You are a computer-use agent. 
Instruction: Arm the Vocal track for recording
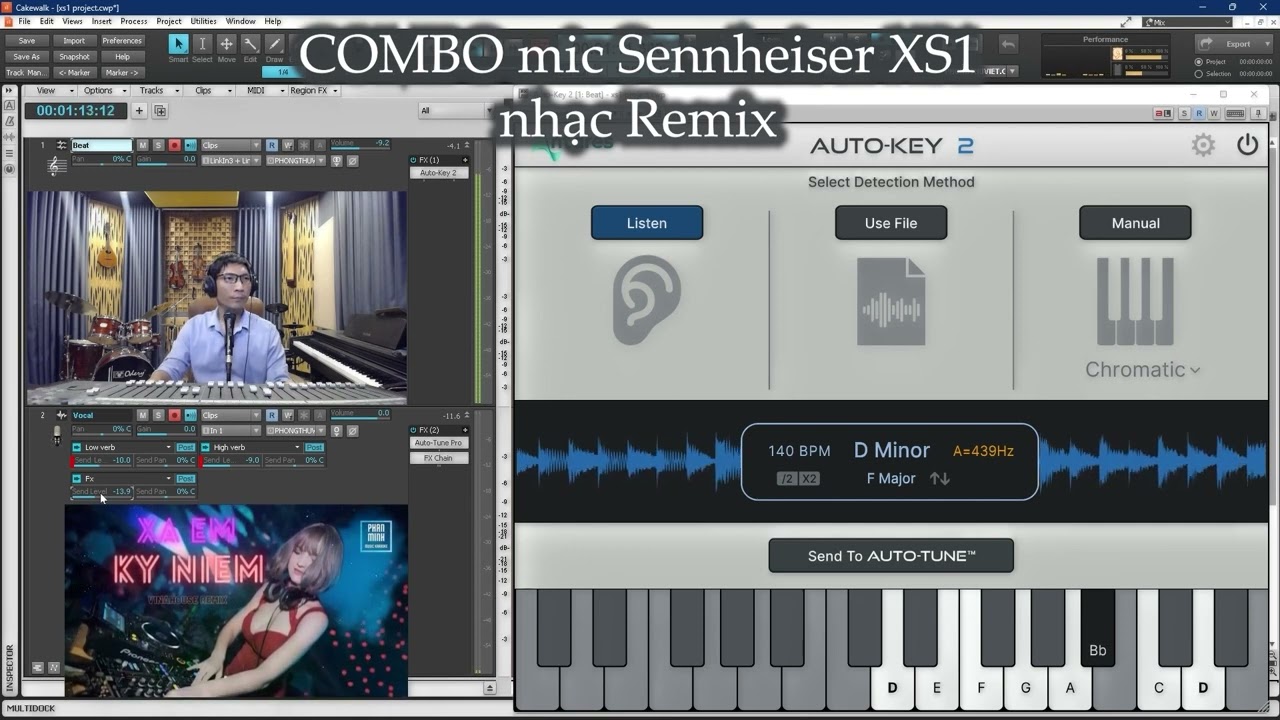pyautogui.click(x=174, y=415)
